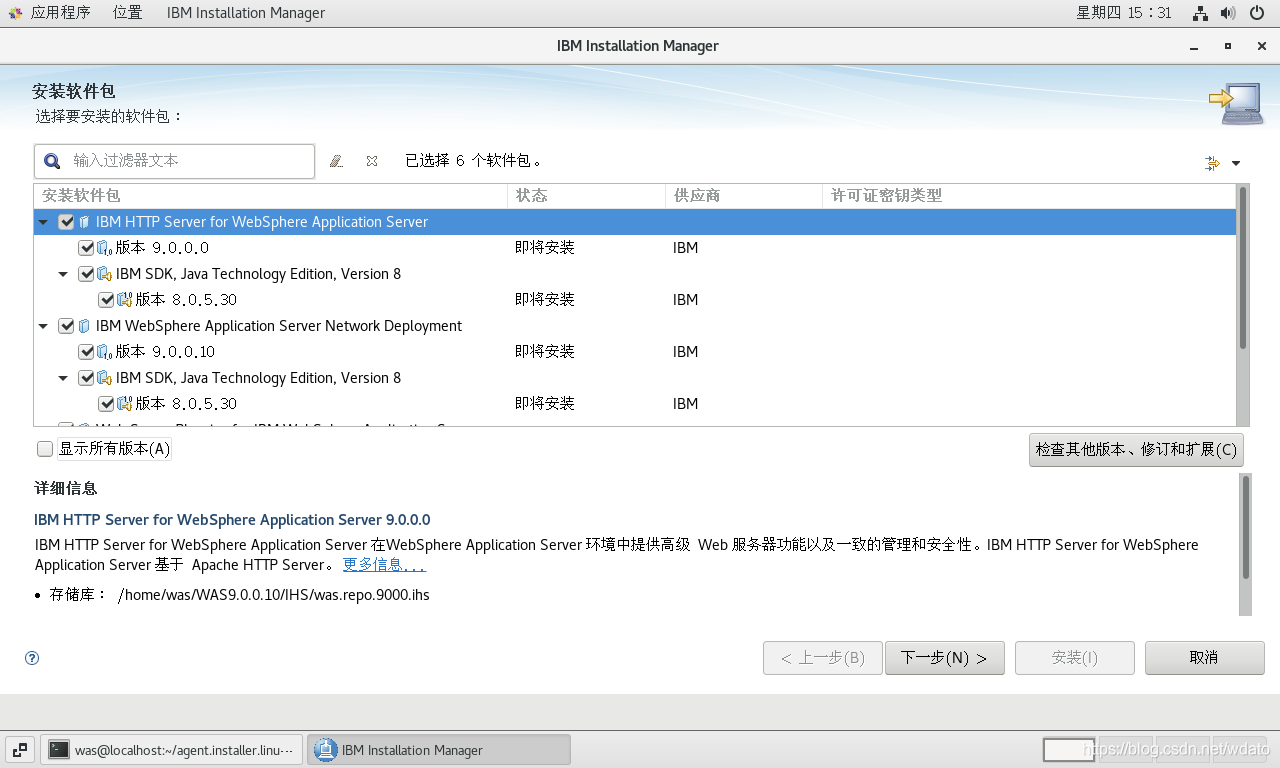This screenshot has width=1280, height=768.
Task: Open the 更多信息... link
Action: click(x=384, y=565)
